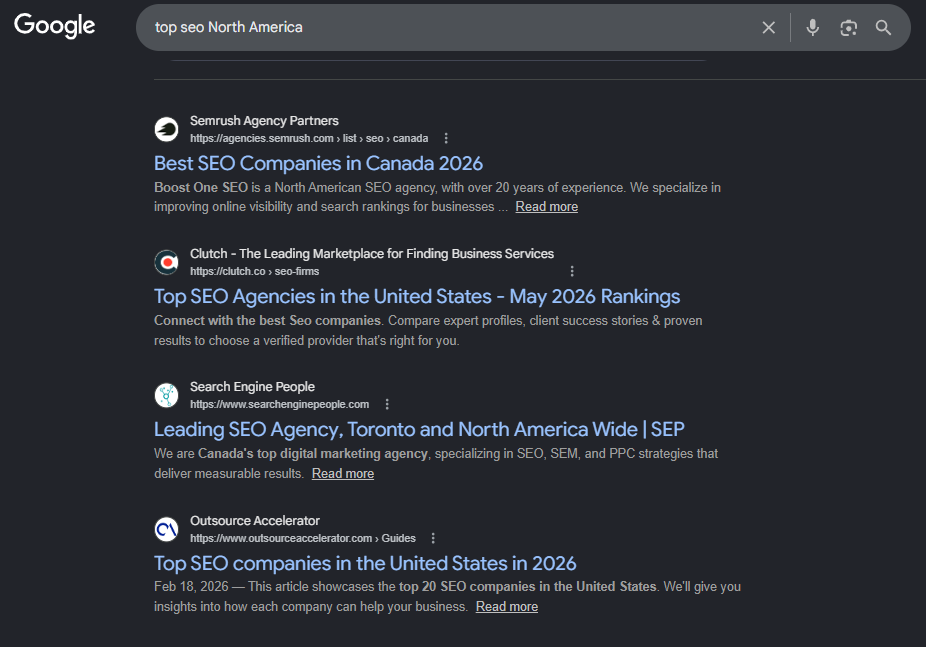The image size is (926, 647).
Task: Start voice search with microphone icon
Action: coord(813,28)
